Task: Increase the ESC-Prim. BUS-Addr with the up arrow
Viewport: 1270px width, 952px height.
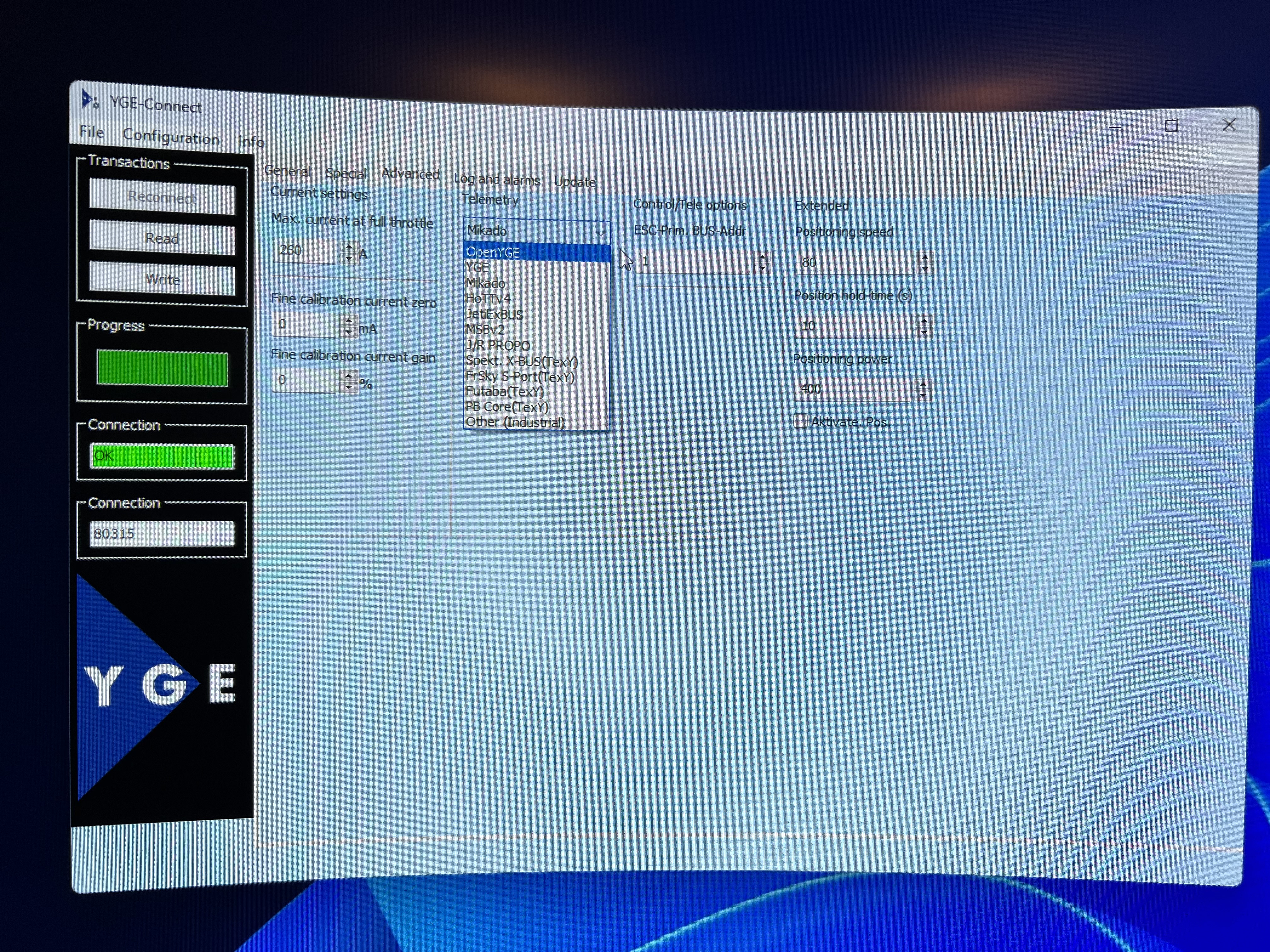Action: coord(762,257)
